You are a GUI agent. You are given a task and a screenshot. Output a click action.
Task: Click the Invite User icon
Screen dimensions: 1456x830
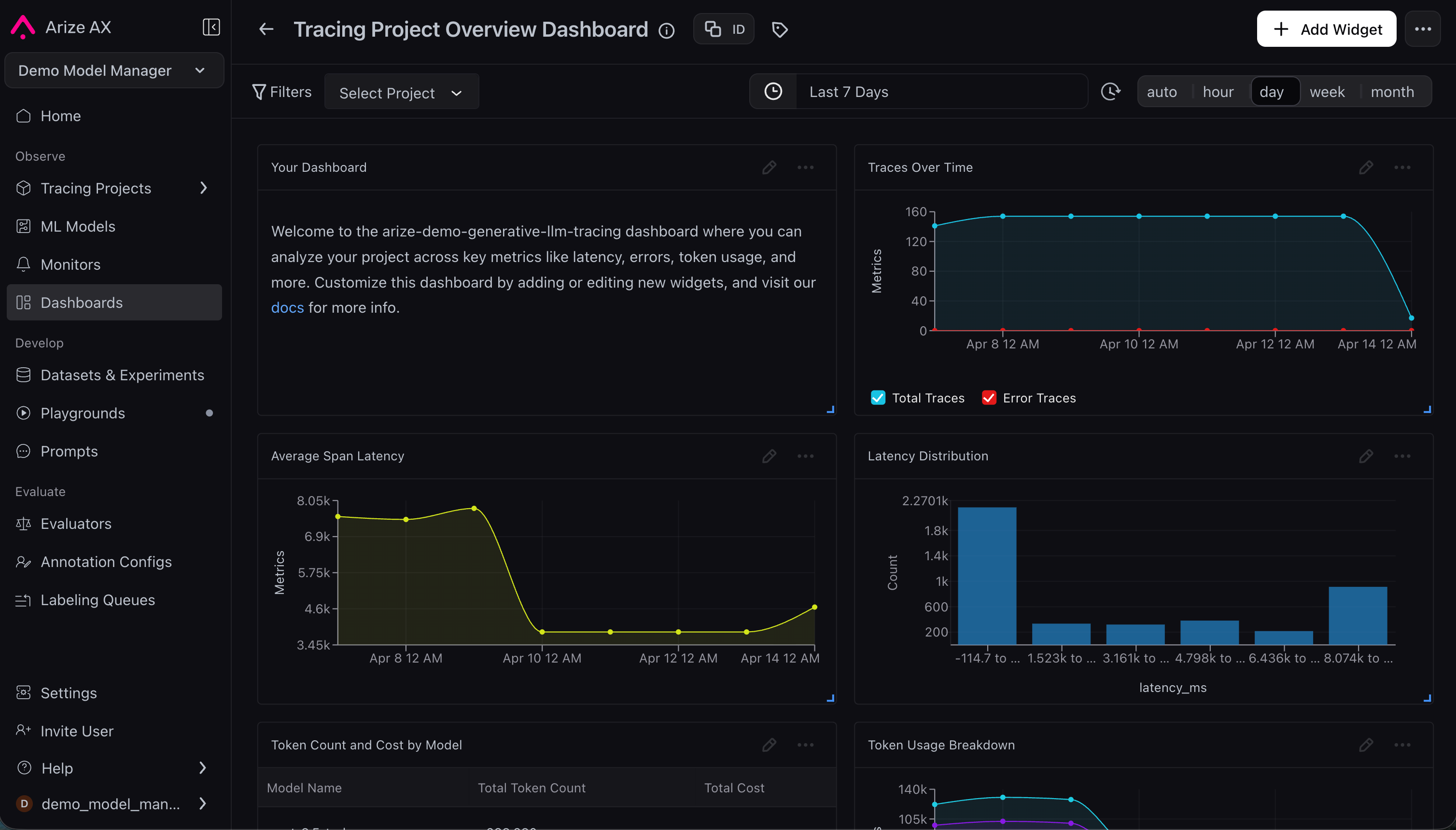pyautogui.click(x=23, y=730)
